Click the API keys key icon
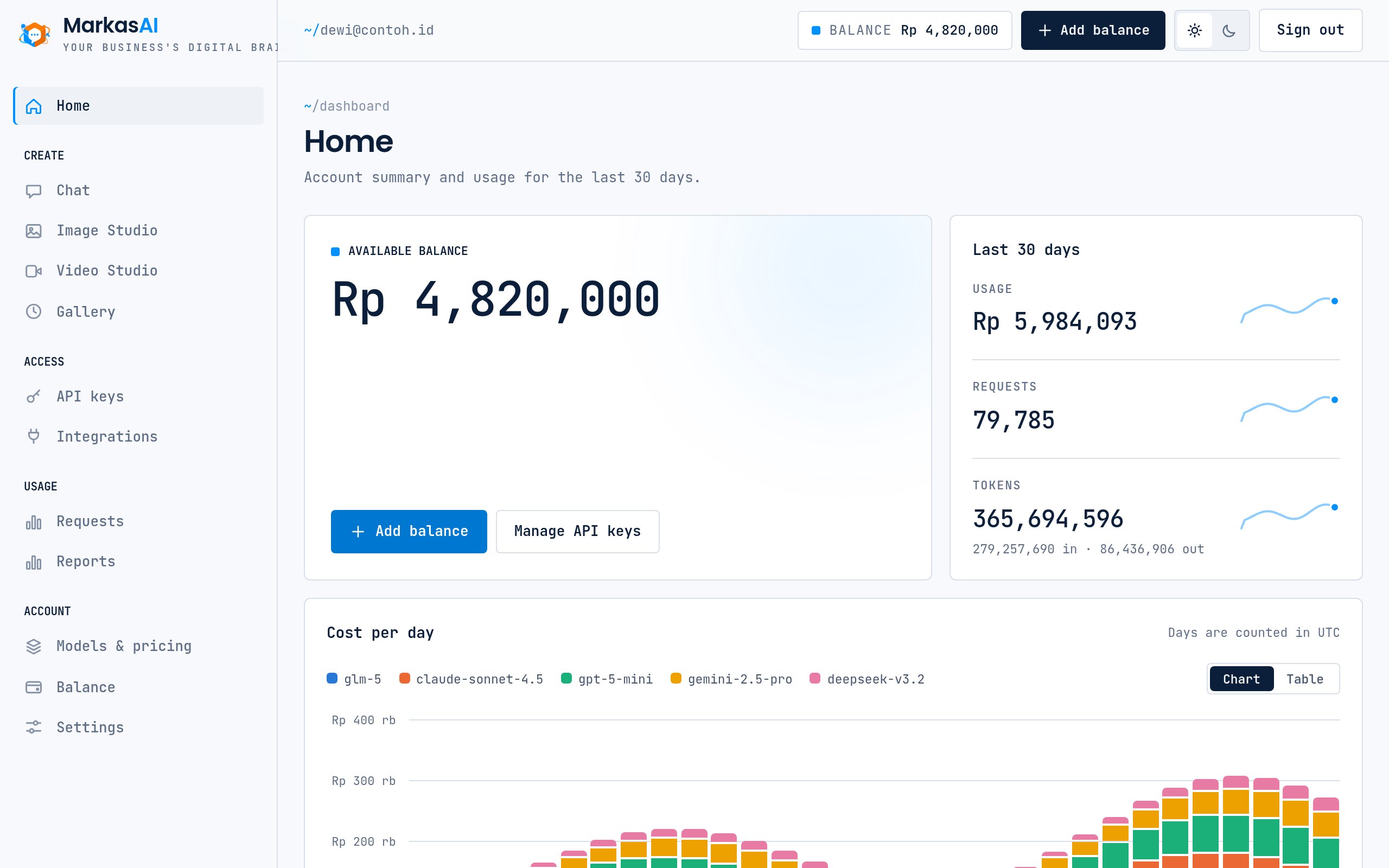 (x=34, y=397)
